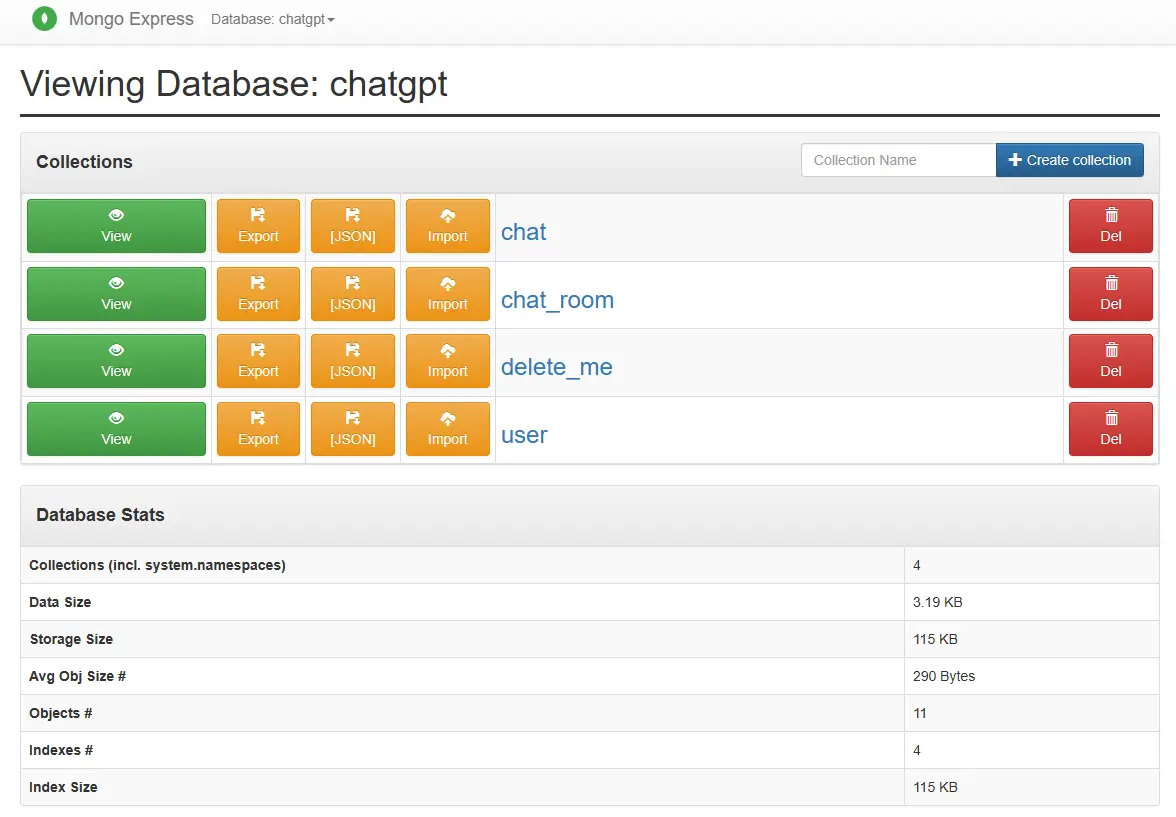This screenshot has height=817, width=1176.
Task: Click the Export flag icon for user collection
Action: point(258,419)
